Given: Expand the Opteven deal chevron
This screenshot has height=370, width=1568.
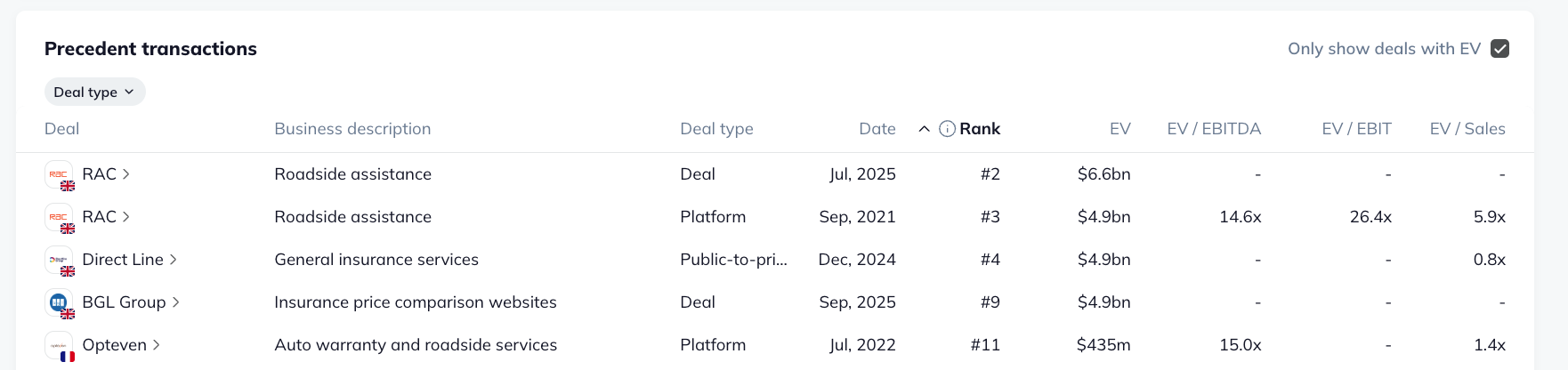Looking at the screenshot, I should pyautogui.click(x=157, y=345).
